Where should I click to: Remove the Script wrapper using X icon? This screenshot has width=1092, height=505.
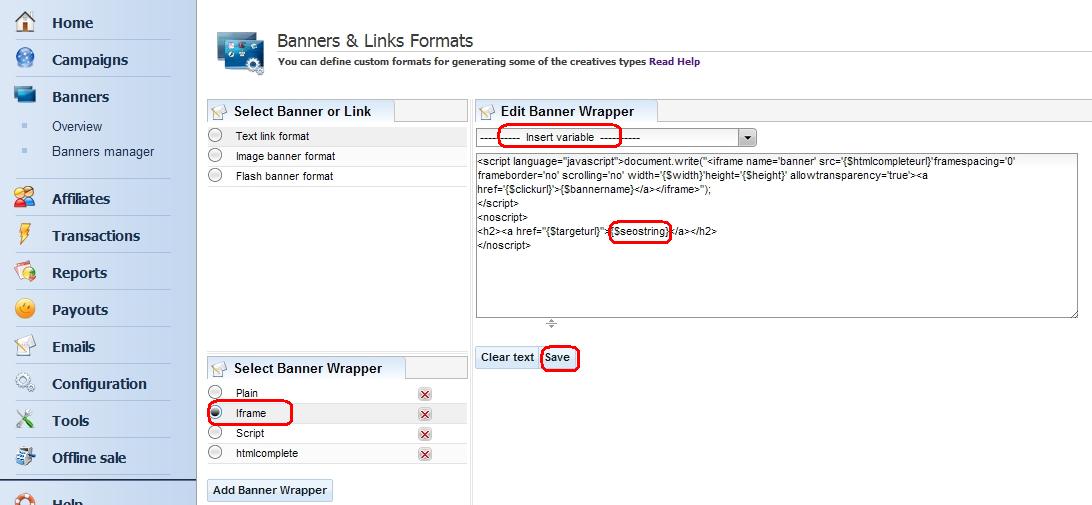(x=425, y=434)
